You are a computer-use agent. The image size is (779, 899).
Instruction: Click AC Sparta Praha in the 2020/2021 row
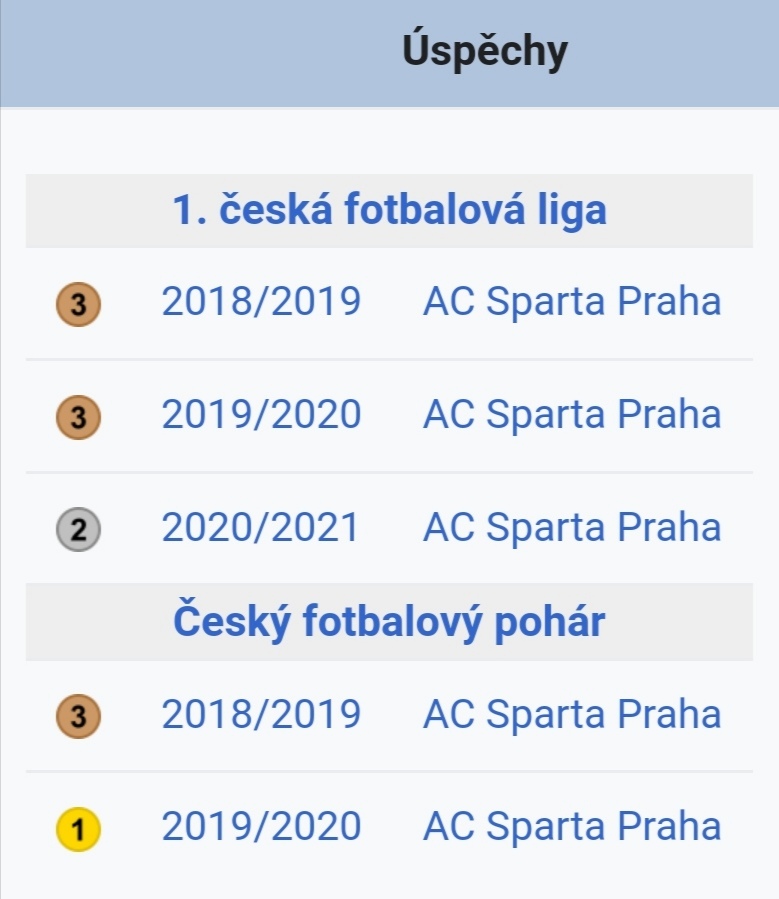572,527
